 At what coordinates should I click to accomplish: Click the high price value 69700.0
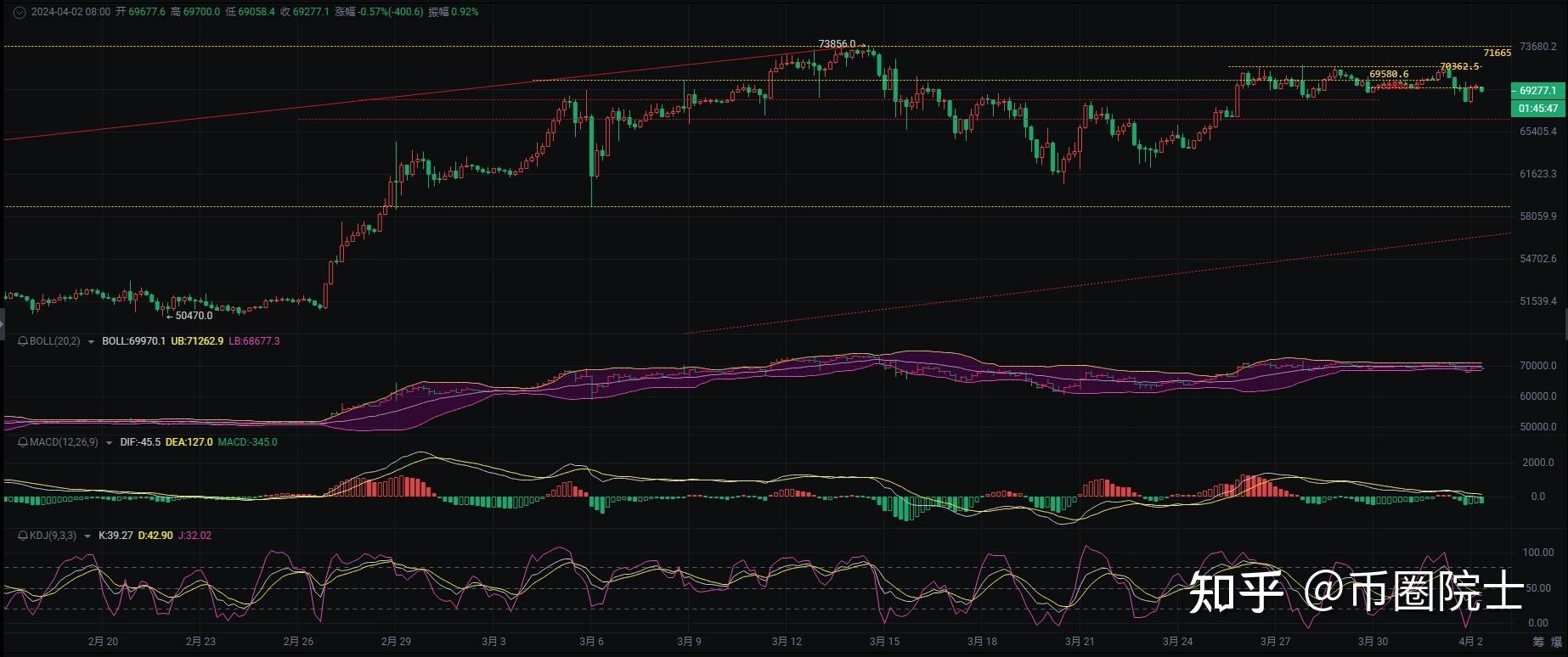tap(202, 12)
